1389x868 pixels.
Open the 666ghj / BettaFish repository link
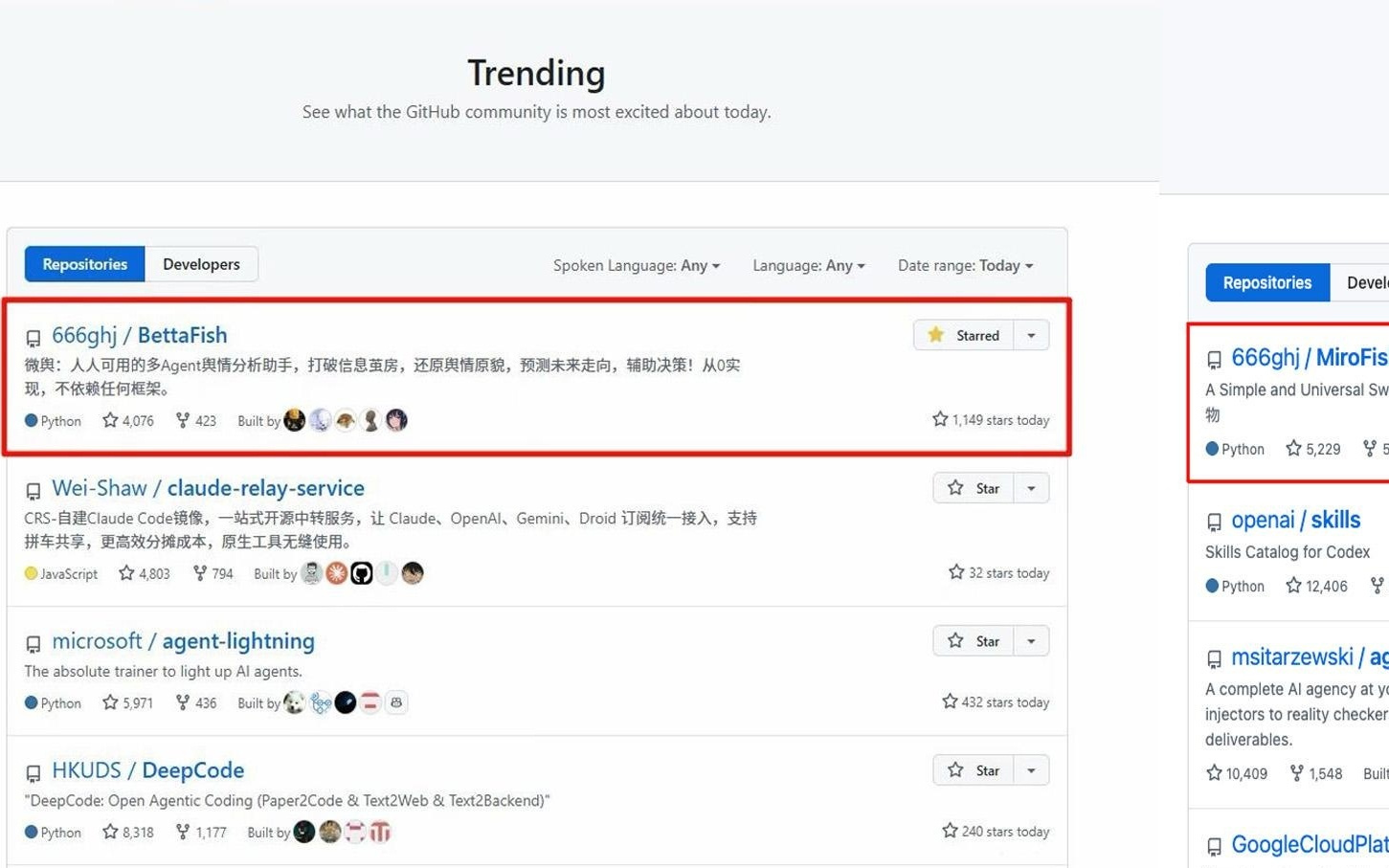(x=139, y=335)
